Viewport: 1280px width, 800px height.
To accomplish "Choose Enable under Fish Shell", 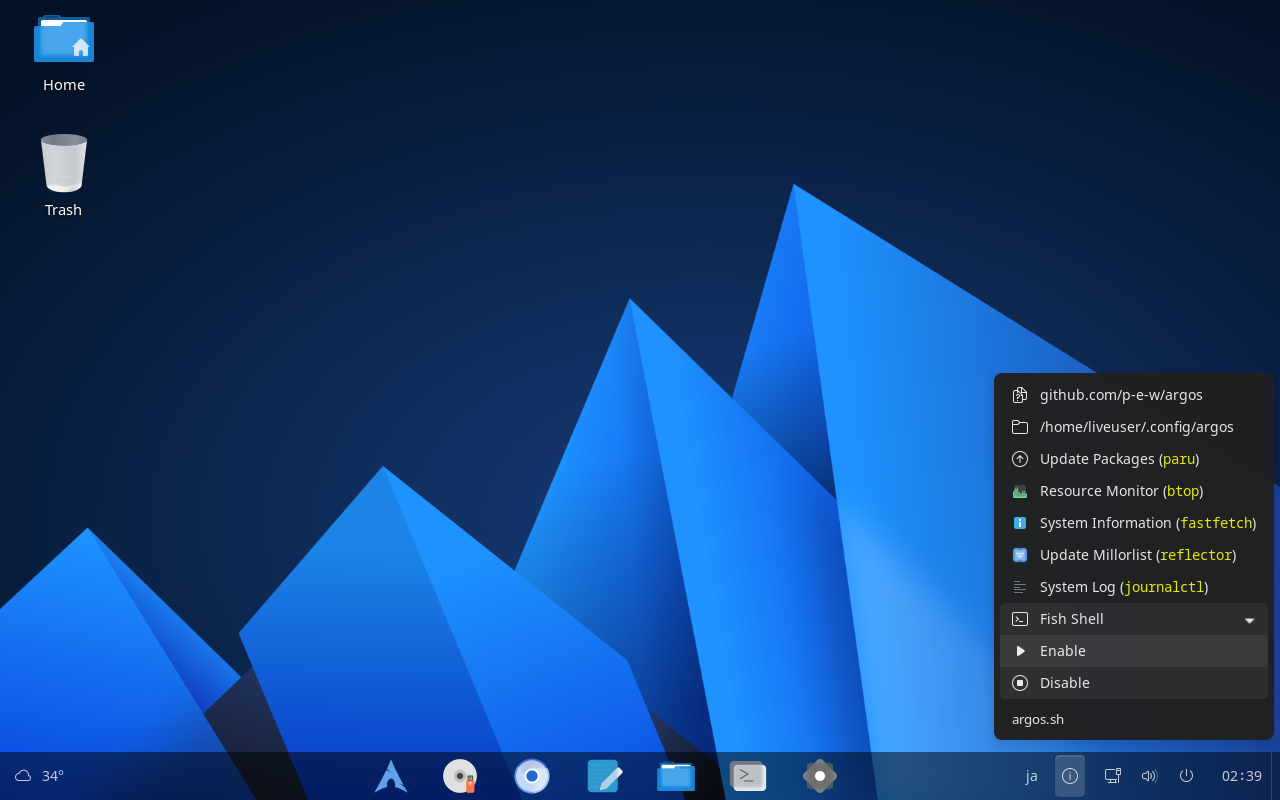I will [x=1134, y=651].
